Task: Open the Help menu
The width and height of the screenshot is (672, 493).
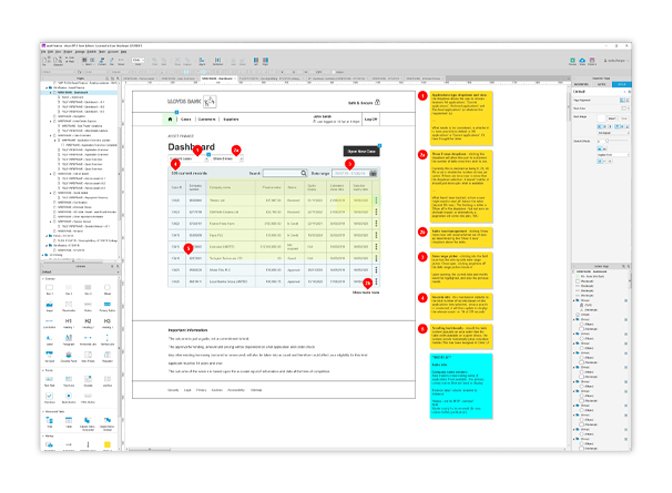Action: (123, 52)
